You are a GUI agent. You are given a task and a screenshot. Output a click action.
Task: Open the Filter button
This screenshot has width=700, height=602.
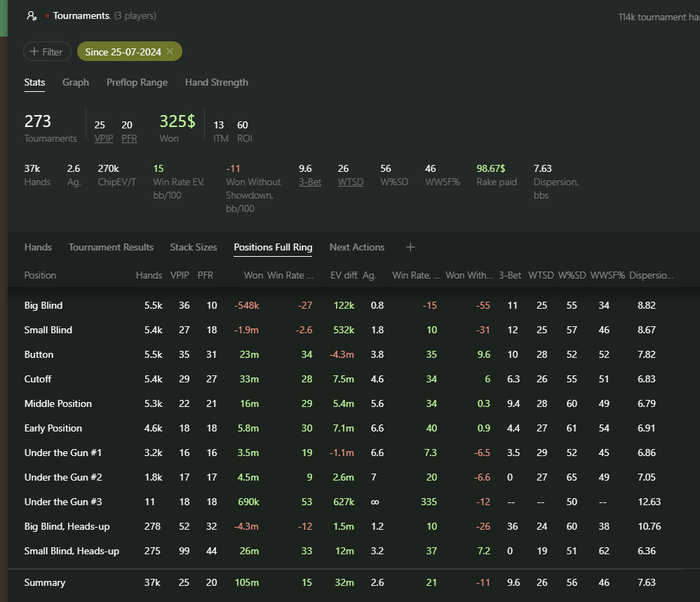click(47, 51)
